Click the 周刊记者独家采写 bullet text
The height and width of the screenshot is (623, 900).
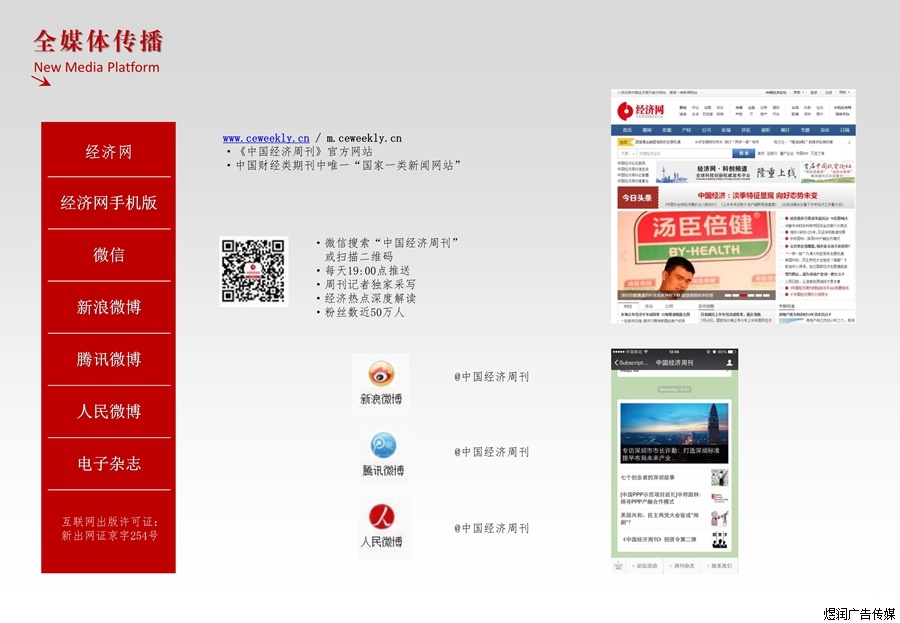click(370, 284)
